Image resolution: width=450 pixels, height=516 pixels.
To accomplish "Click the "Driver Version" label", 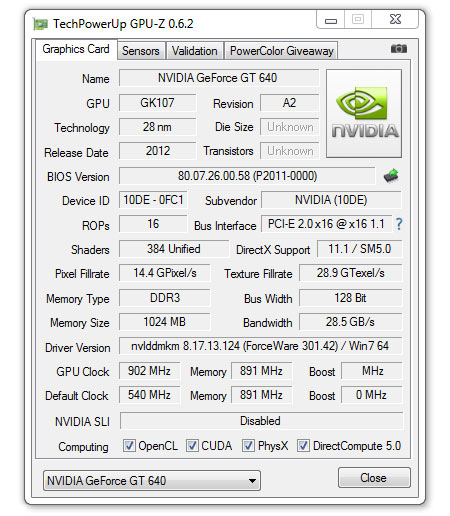I will point(78,348).
